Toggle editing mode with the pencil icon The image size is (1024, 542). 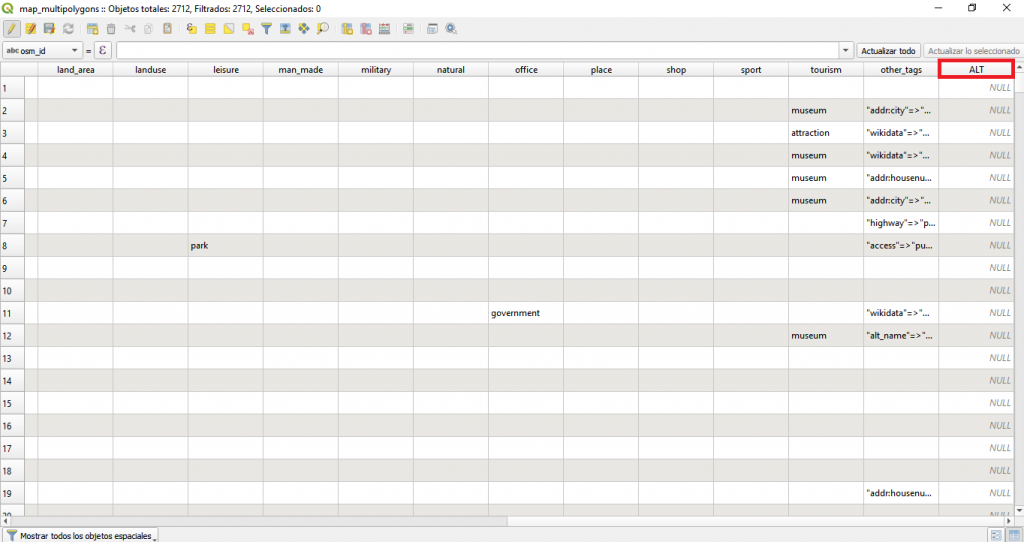point(12,29)
